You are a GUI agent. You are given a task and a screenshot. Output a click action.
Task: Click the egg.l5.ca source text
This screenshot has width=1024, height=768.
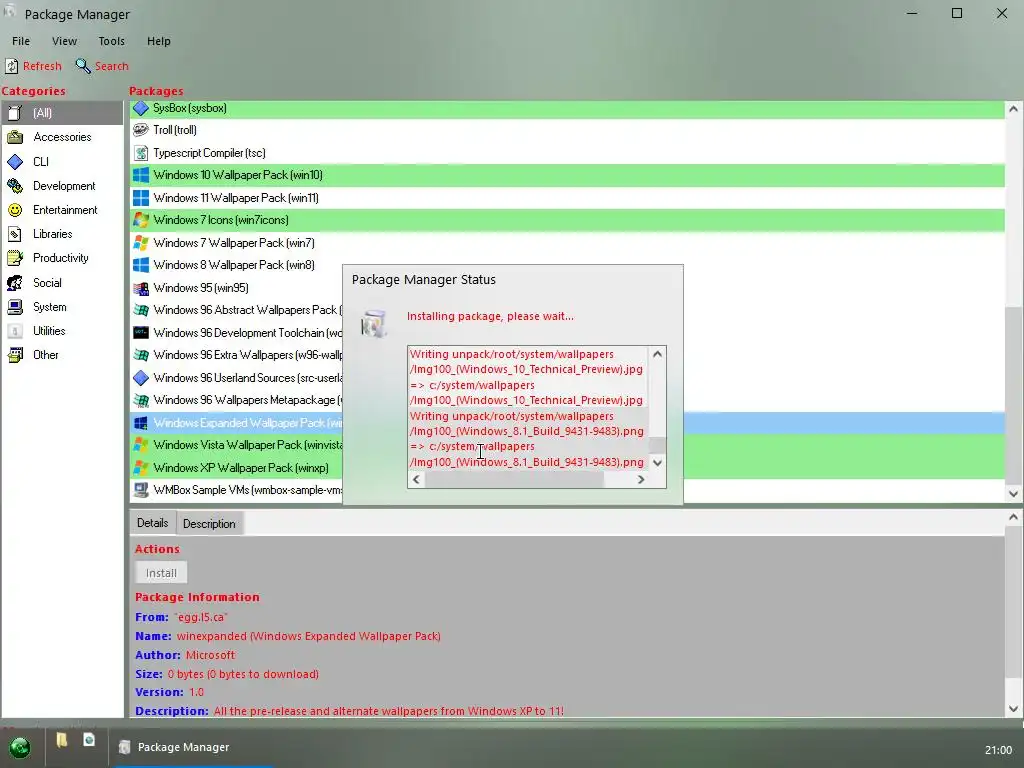(x=201, y=617)
